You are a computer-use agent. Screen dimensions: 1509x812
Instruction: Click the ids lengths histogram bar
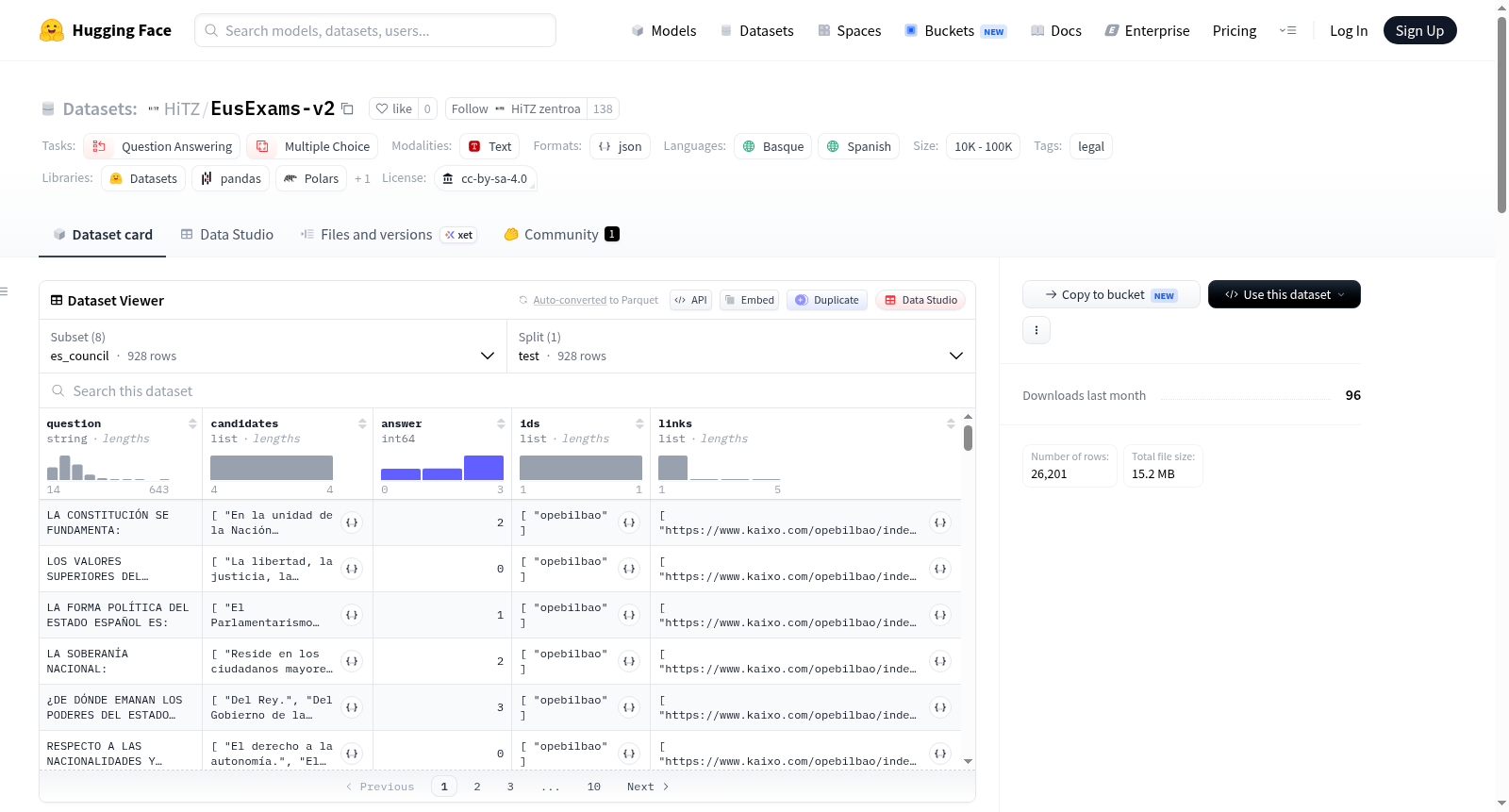[x=581, y=468]
